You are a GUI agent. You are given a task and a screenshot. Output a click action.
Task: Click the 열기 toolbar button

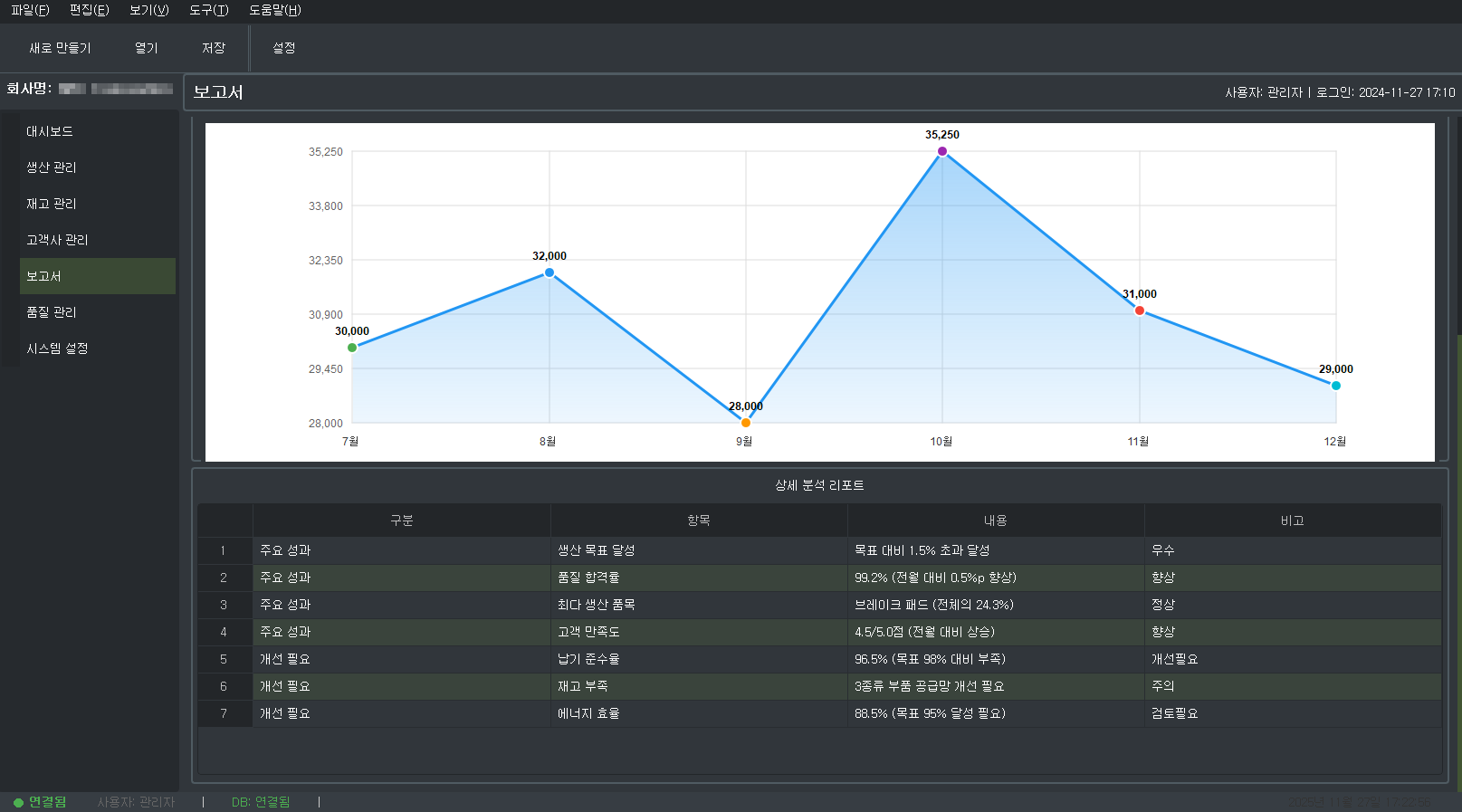coord(146,48)
